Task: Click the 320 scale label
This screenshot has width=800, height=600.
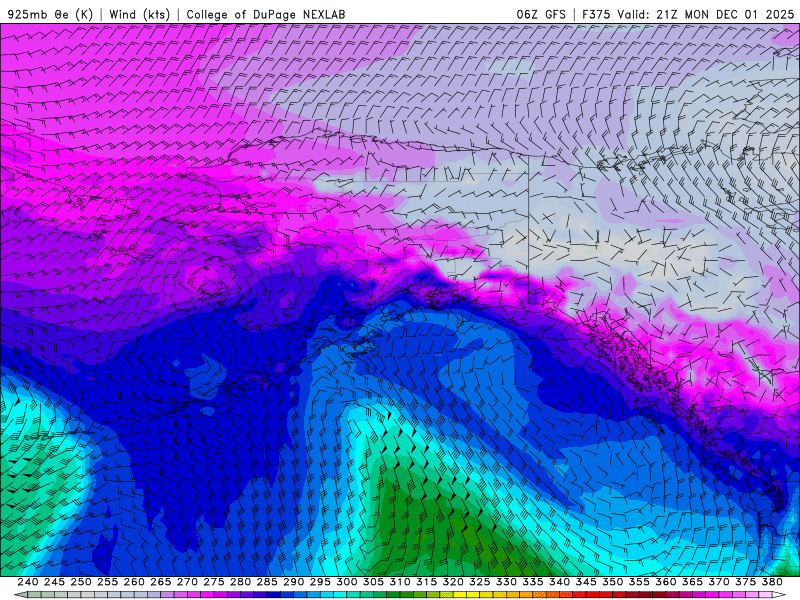Action: [453, 582]
